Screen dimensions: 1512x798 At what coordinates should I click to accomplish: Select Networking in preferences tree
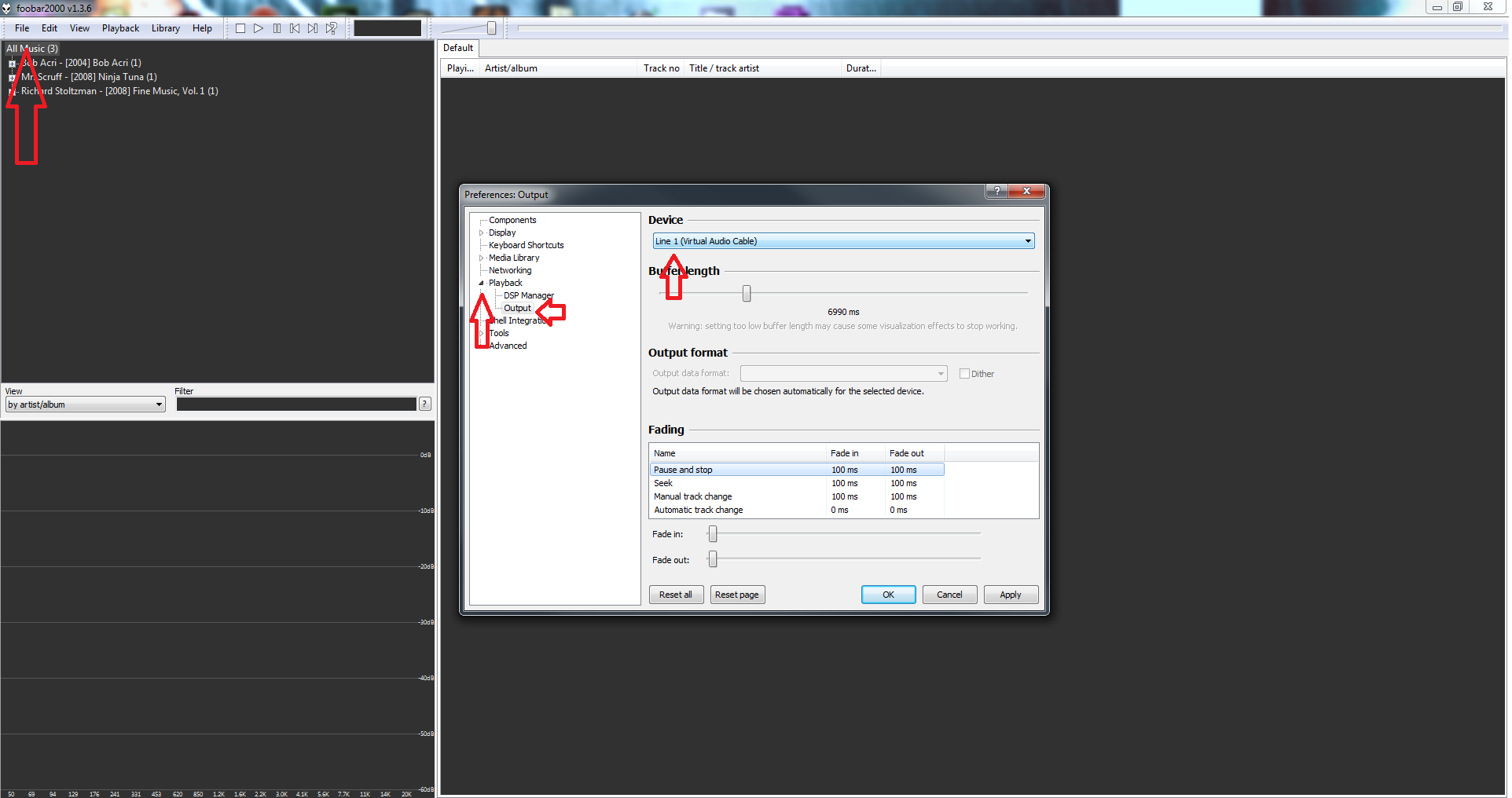(510, 270)
